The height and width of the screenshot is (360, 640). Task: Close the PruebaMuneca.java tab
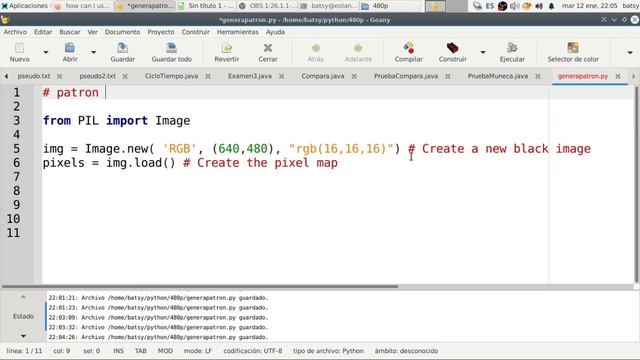pos(538,76)
